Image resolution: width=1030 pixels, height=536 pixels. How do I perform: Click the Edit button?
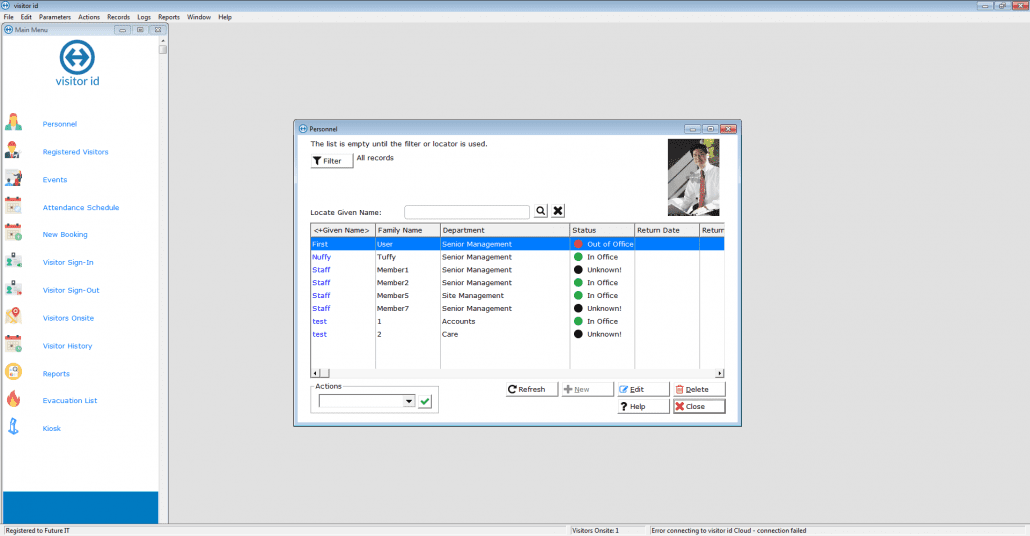coord(643,389)
